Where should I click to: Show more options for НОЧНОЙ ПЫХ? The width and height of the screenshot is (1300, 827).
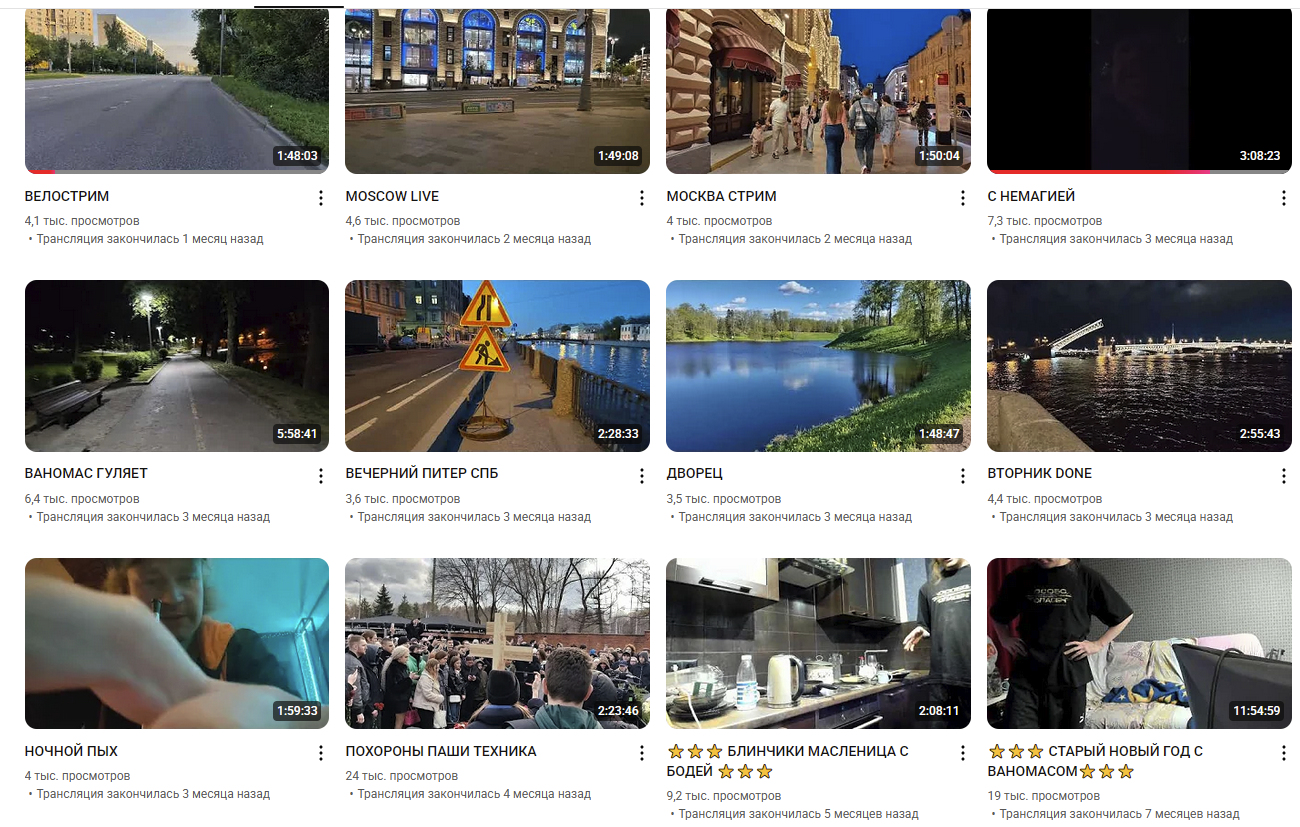click(x=321, y=753)
